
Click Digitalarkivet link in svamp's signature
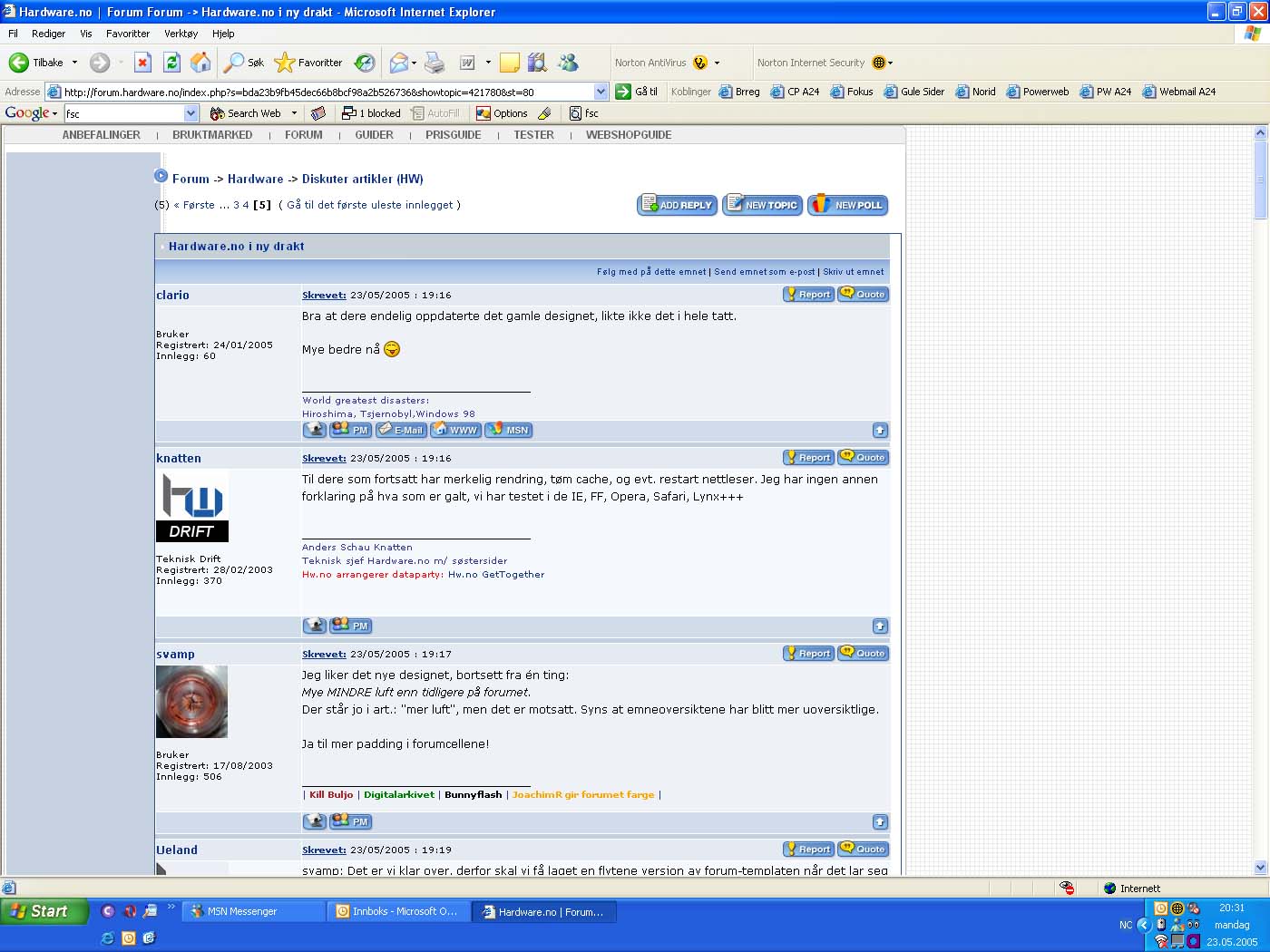tap(399, 794)
